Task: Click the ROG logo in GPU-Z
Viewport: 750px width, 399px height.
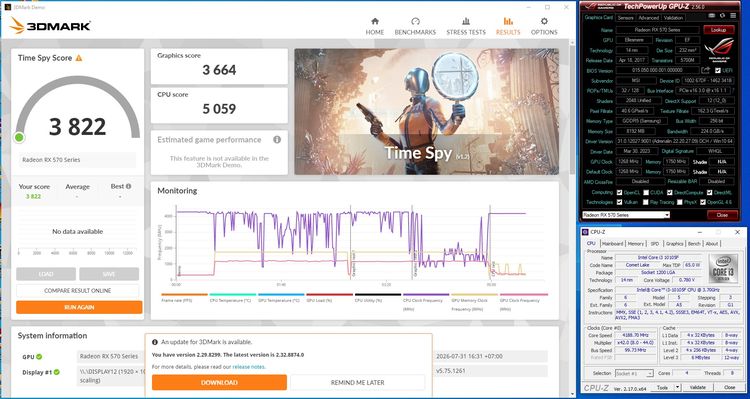Action: click(x=718, y=49)
